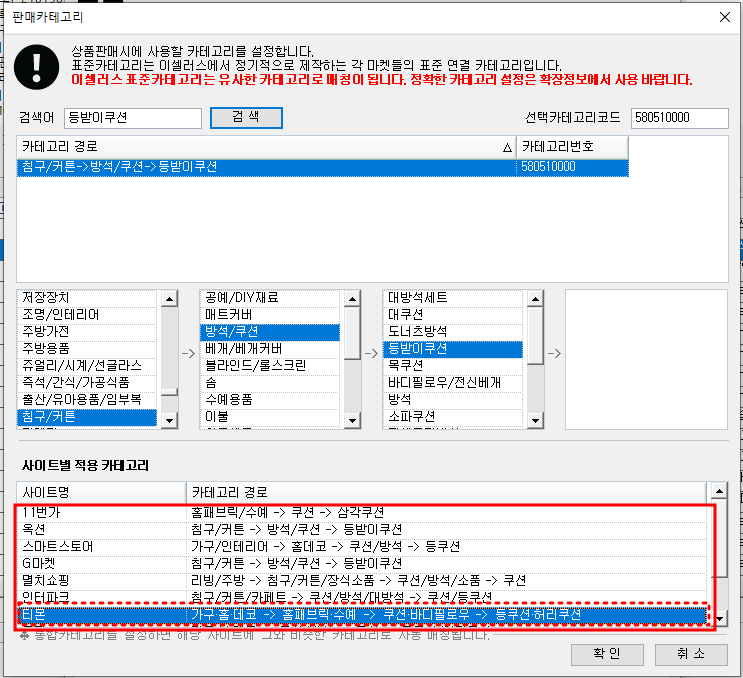Select 대방석세트 in third list
Screen dimensions: 743x678
pos(453,298)
